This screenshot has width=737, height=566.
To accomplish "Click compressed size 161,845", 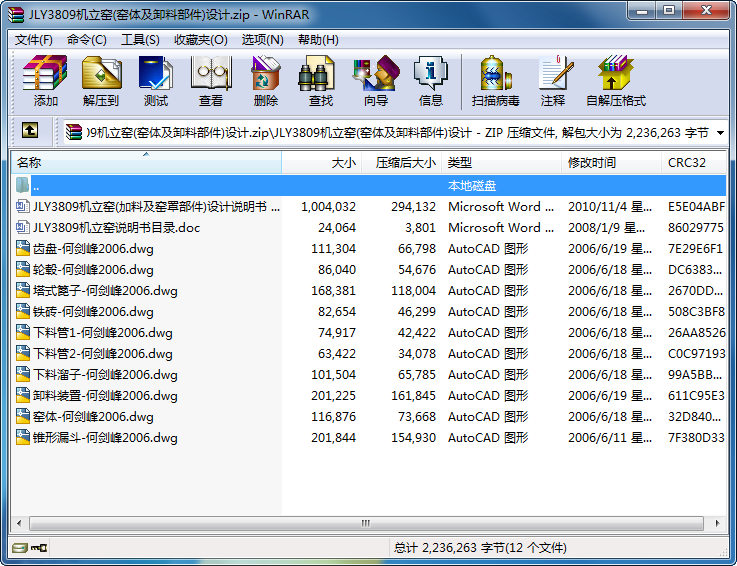I will click(414, 396).
